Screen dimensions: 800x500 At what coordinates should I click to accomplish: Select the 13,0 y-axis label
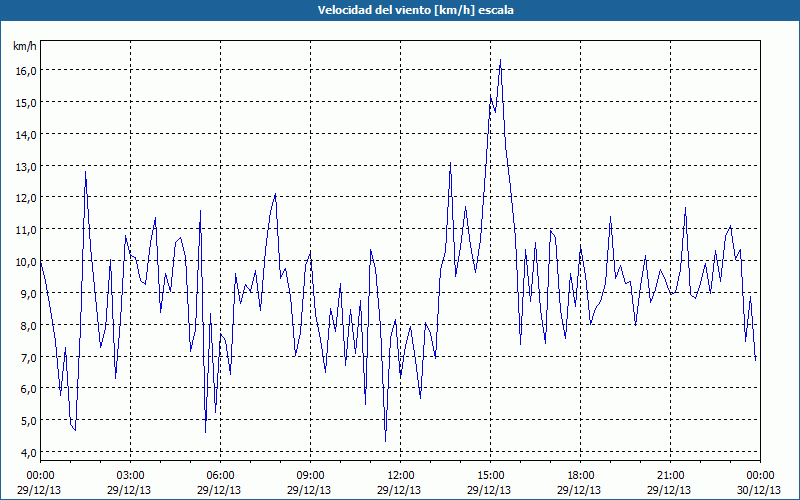[25, 167]
